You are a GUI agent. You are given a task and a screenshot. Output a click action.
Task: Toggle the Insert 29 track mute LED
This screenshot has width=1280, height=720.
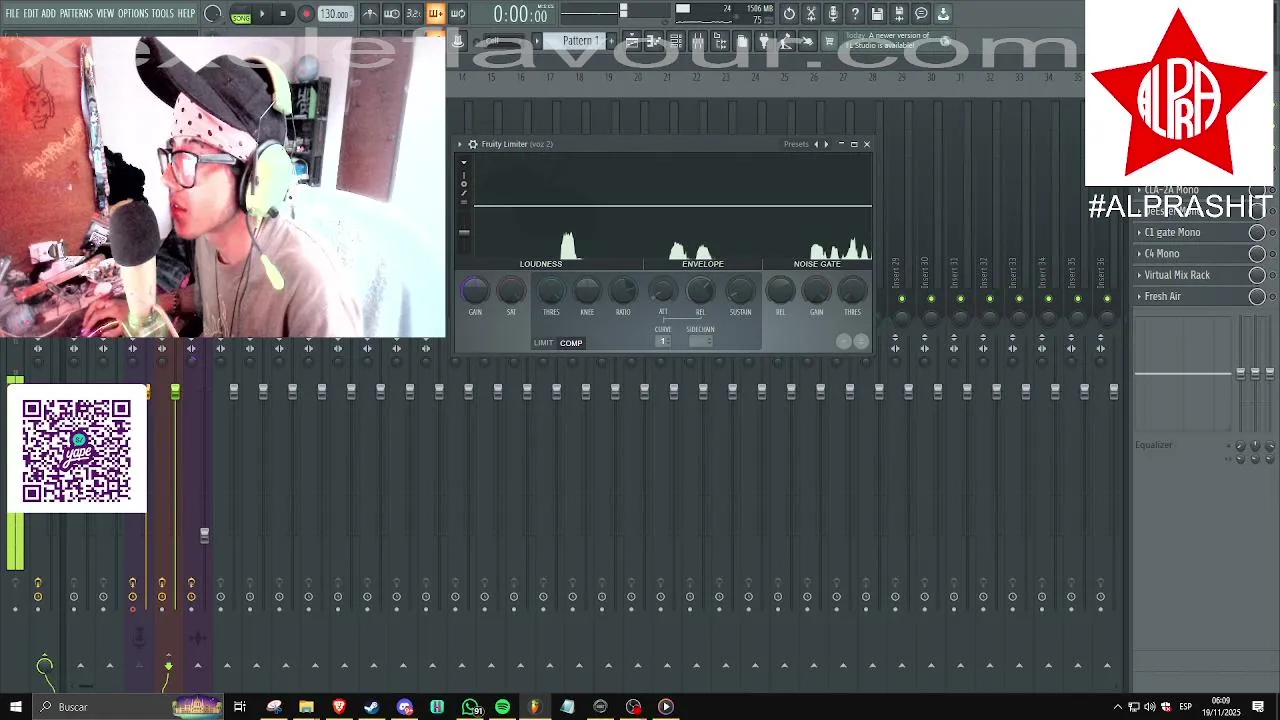point(902,299)
